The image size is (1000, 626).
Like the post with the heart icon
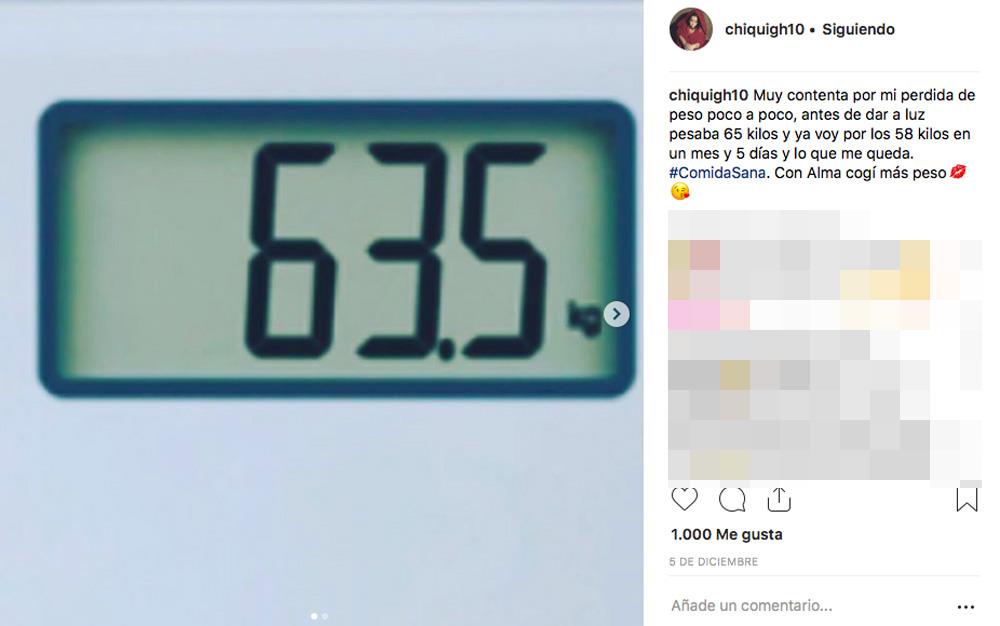684,499
